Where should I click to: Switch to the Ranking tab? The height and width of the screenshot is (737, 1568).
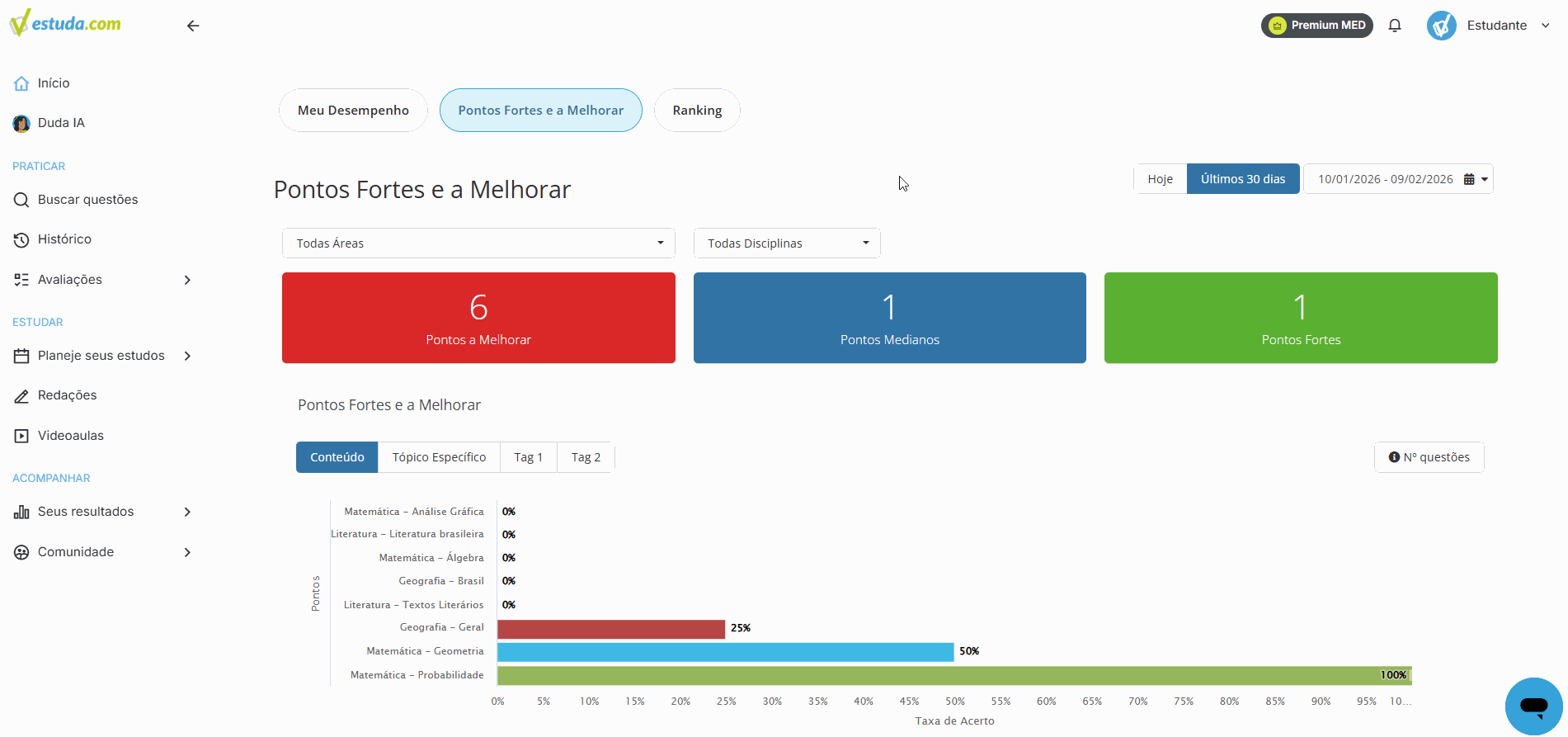pyautogui.click(x=697, y=111)
